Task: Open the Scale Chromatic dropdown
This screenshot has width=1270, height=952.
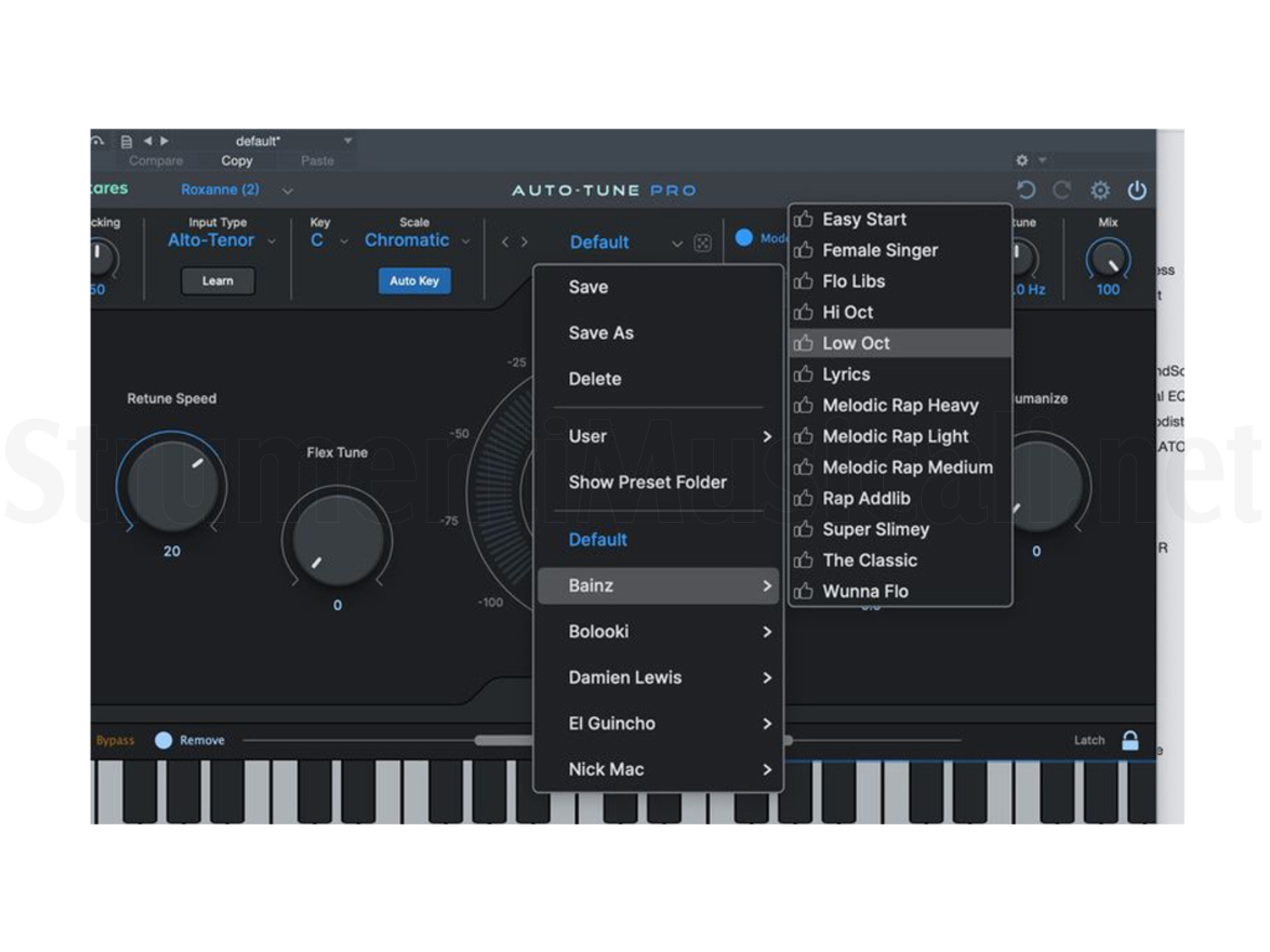Action: click(x=415, y=240)
